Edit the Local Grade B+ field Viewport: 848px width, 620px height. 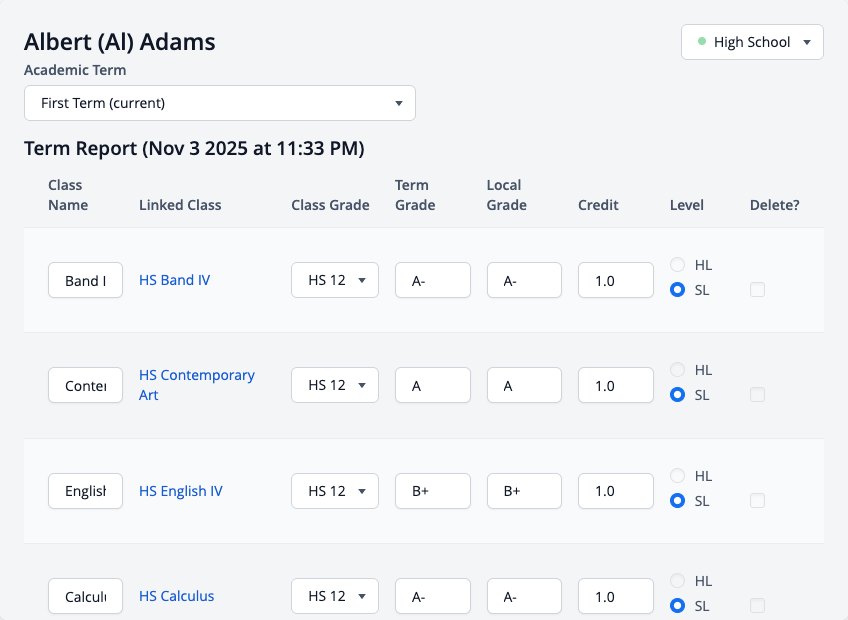pyautogui.click(x=524, y=491)
